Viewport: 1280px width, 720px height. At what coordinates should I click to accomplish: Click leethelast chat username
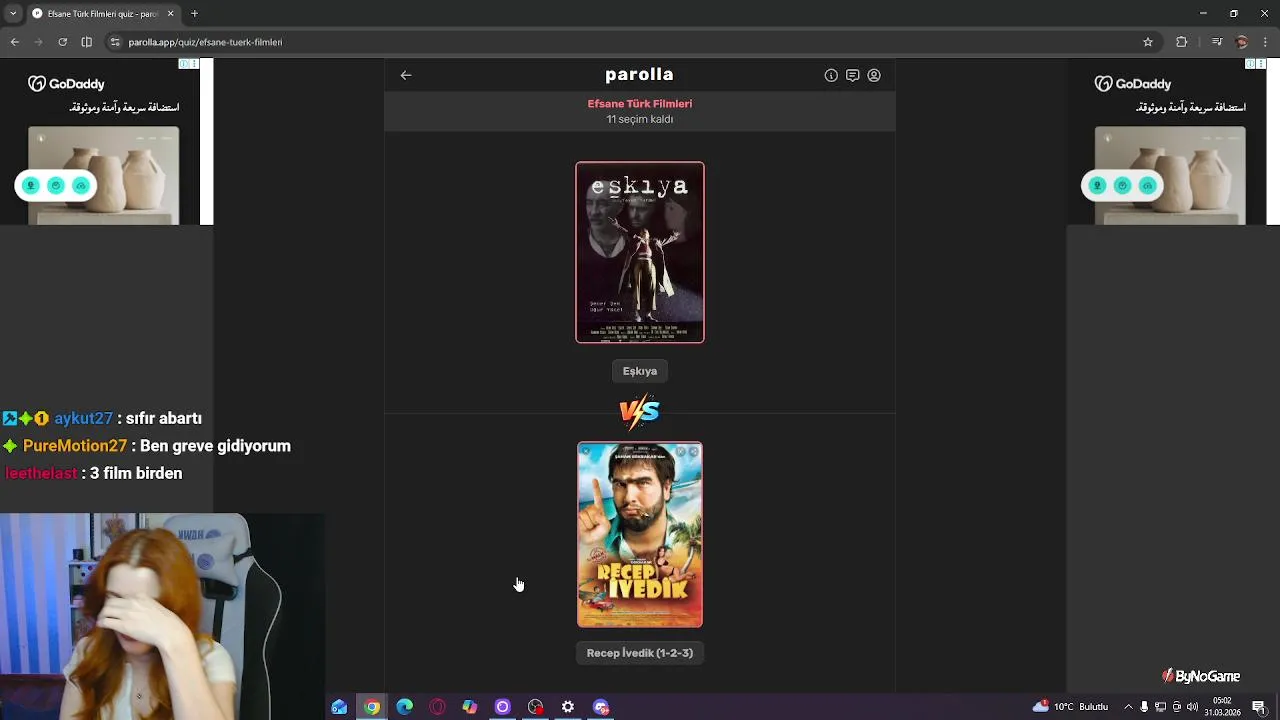[x=41, y=474]
